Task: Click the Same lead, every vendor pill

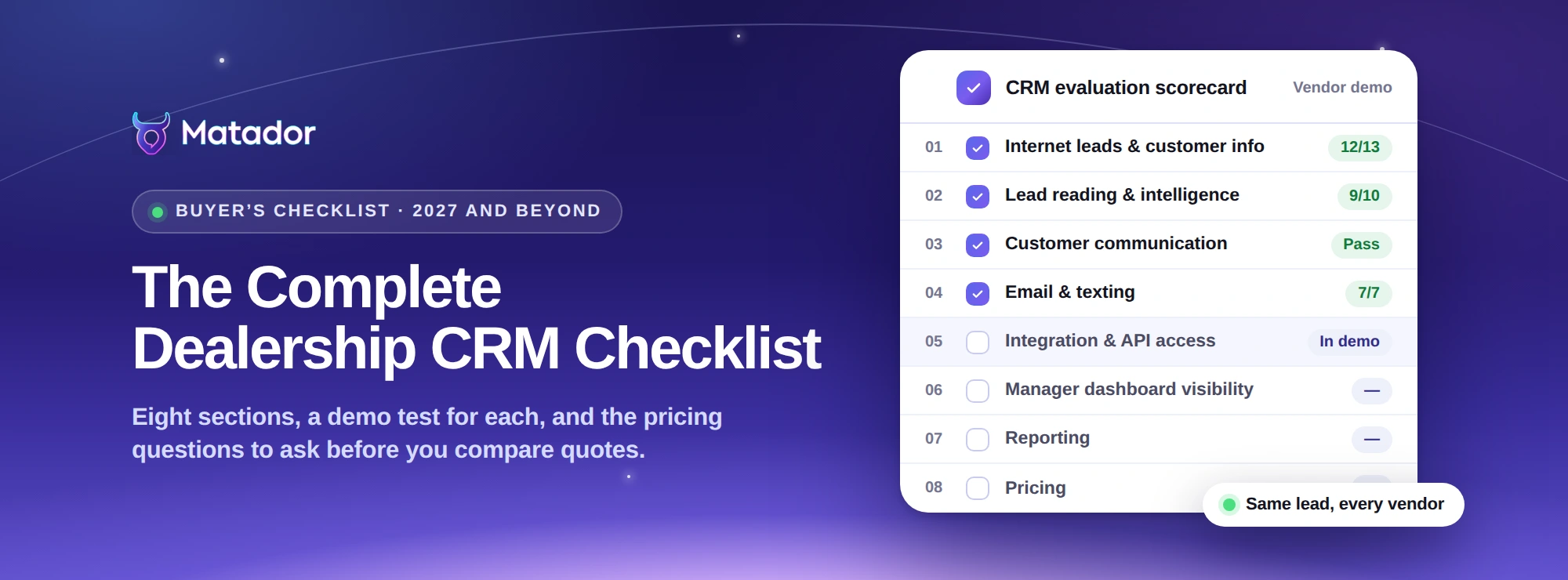Action: (x=1334, y=505)
